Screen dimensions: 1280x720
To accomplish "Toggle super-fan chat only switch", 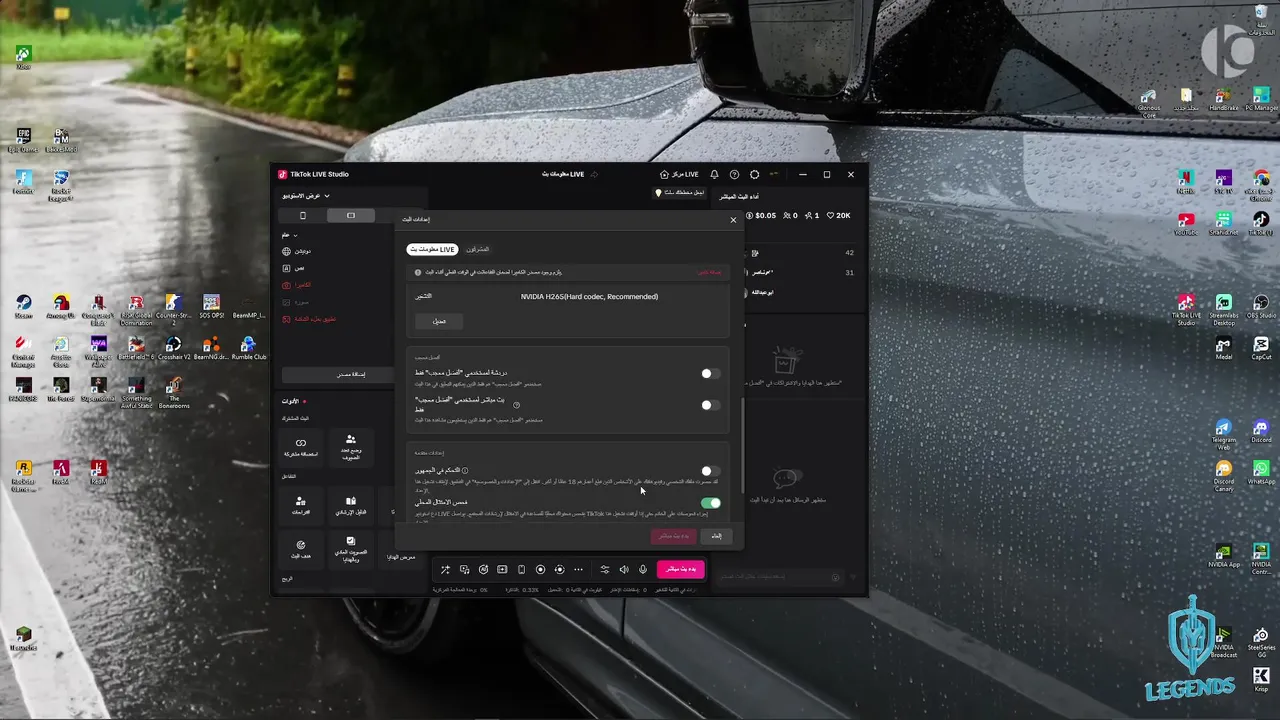I will pyautogui.click(x=710, y=373).
